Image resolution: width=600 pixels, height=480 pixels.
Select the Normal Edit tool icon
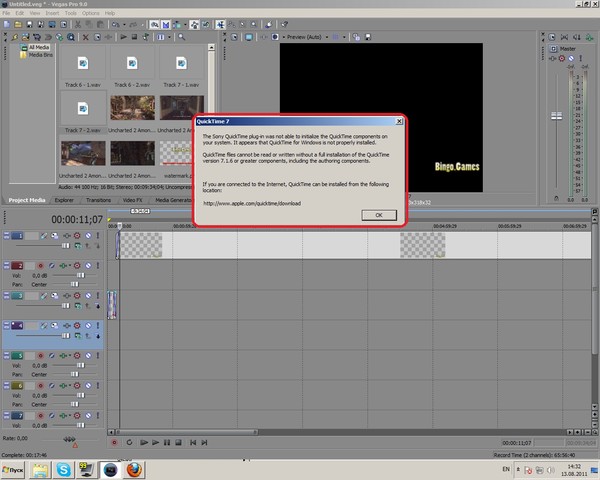pyautogui.click(x=220, y=24)
